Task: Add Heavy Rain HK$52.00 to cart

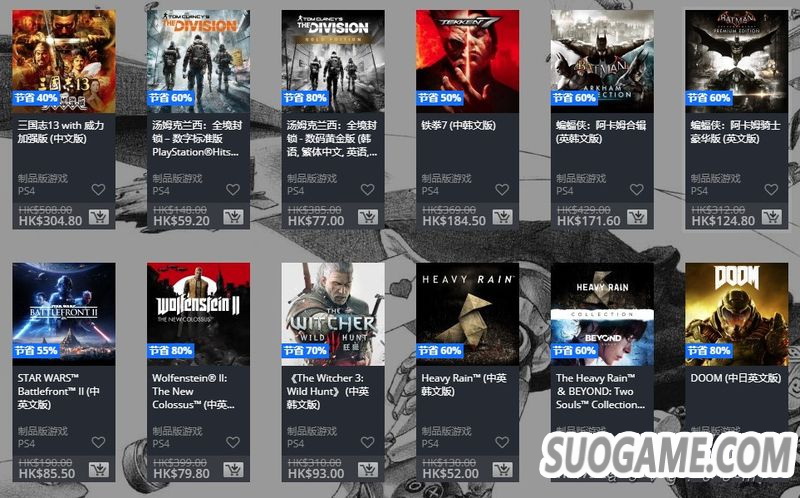Action: [x=503, y=470]
